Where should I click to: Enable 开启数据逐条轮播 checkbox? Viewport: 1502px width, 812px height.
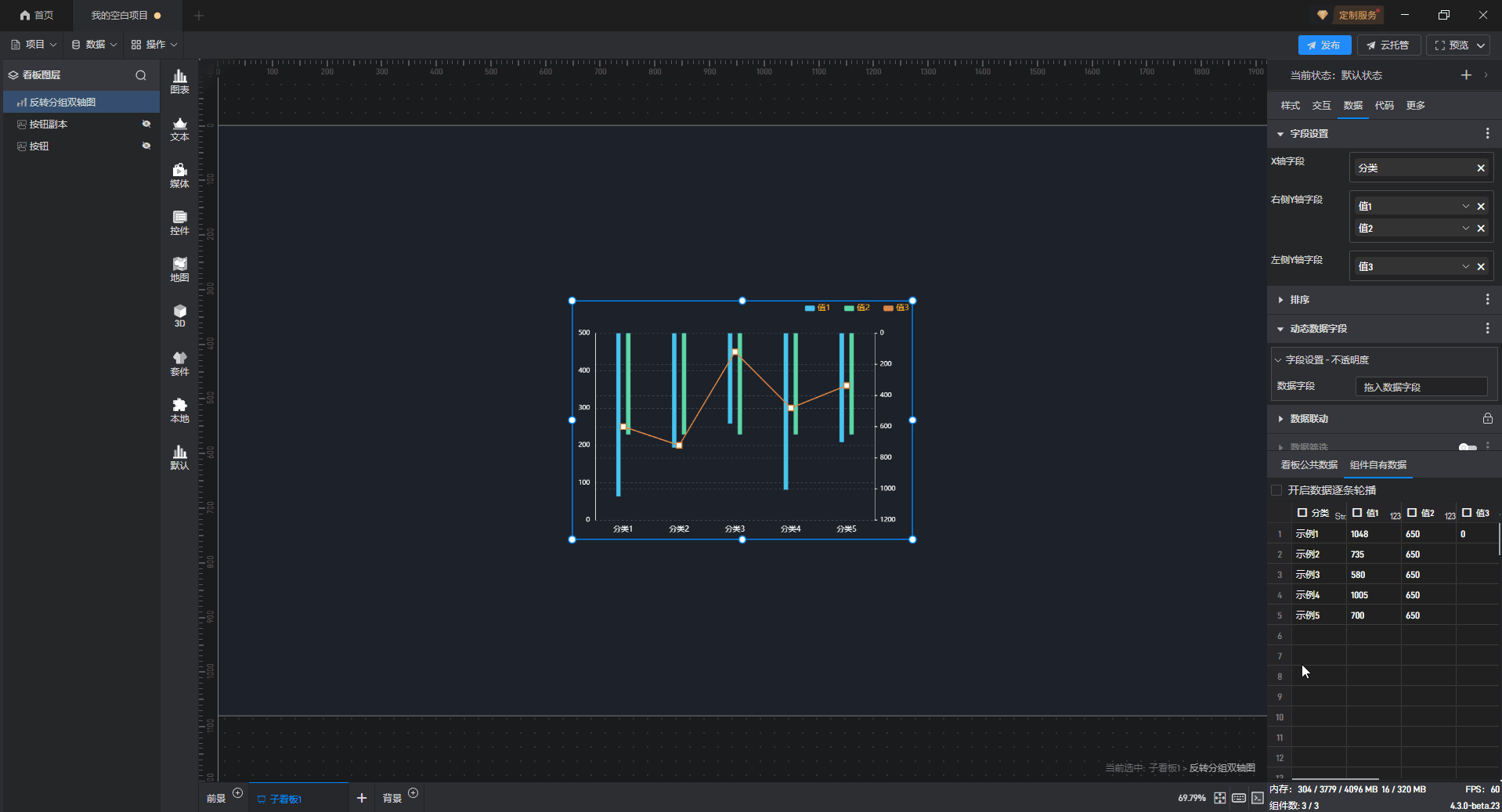tap(1276, 490)
